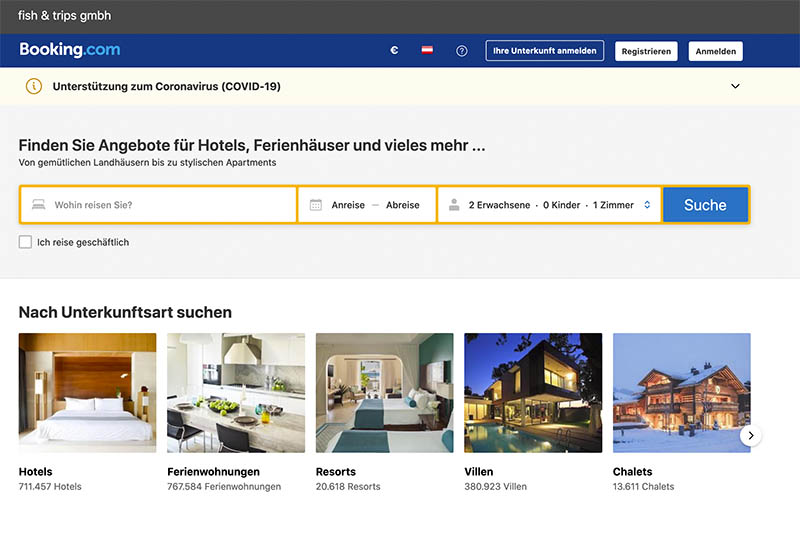The width and height of the screenshot is (800, 533).
Task: Enable 'Ich reise geschäftlich' checkbox
Action: click(x=25, y=242)
